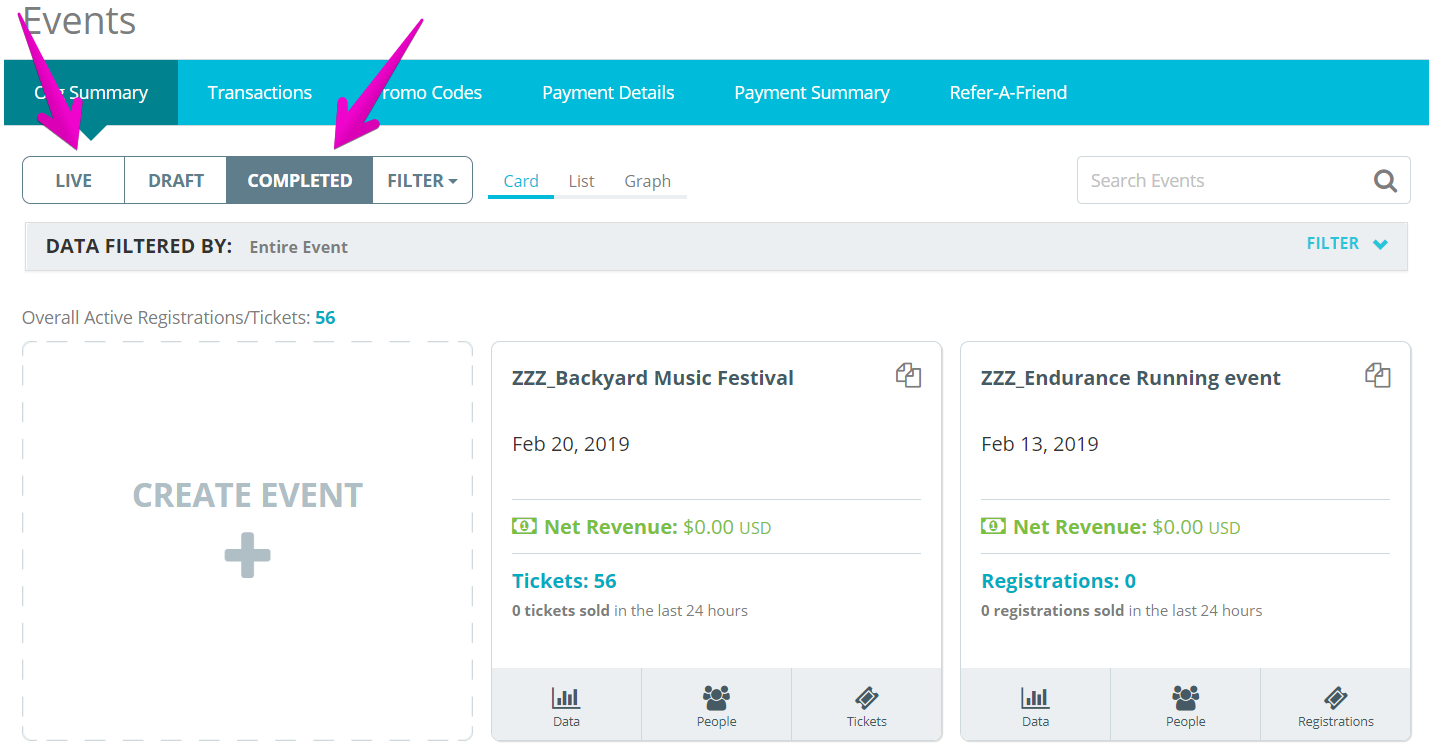Screen dimensions: 1456x755
Task: Open ZZZ_Backyard Music Festival event title
Action: [x=653, y=378]
